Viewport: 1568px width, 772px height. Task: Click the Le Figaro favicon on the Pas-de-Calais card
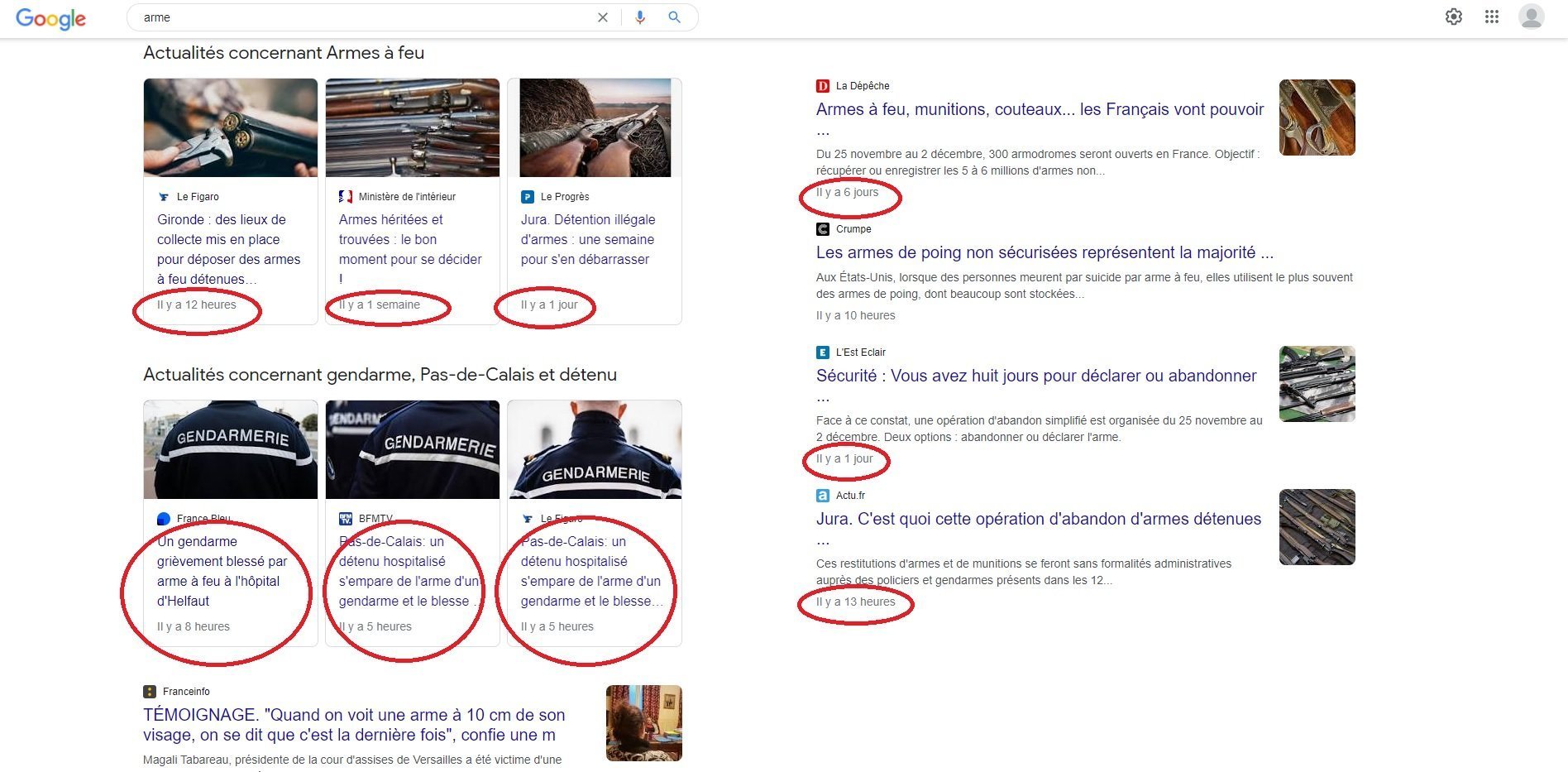(x=528, y=519)
